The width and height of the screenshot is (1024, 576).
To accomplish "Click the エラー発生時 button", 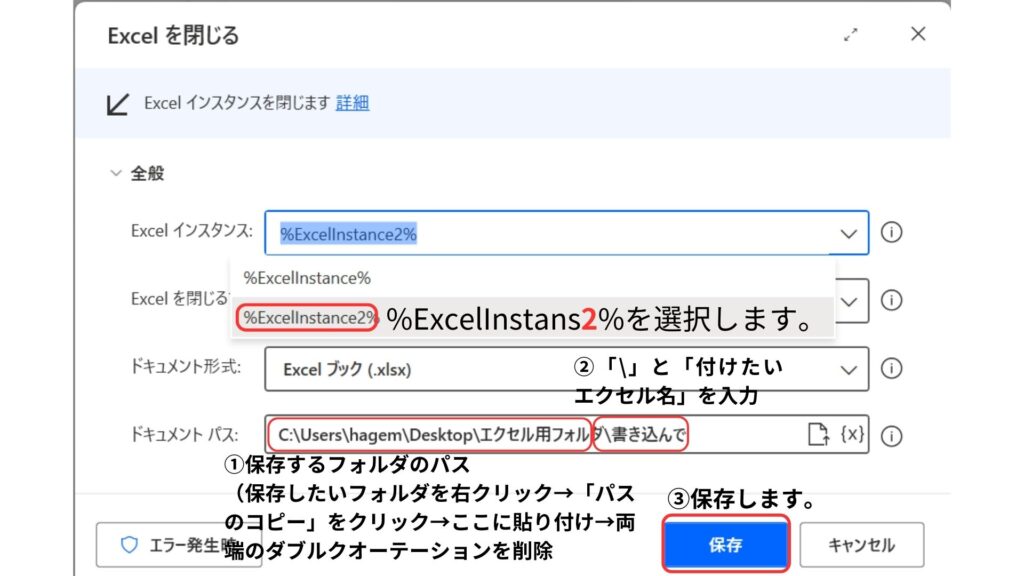I will pyautogui.click(x=178, y=545).
